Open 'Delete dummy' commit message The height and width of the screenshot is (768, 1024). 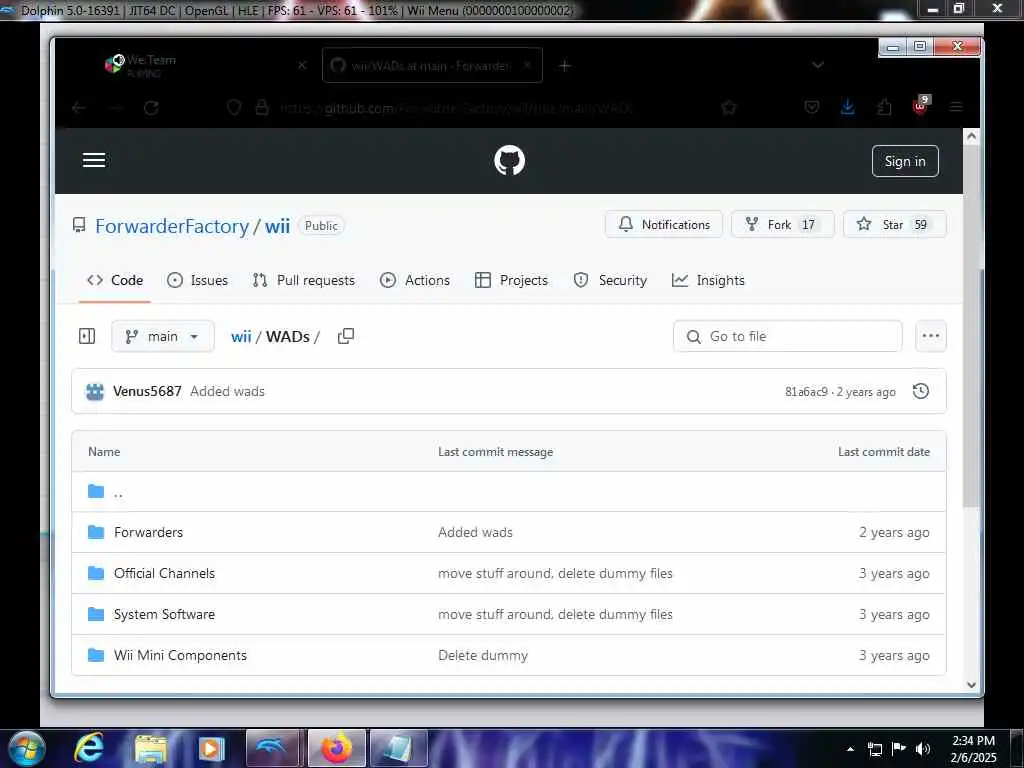[x=483, y=656]
